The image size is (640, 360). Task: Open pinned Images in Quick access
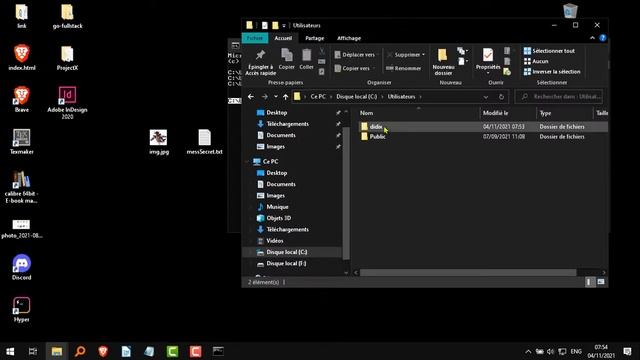click(x=276, y=147)
